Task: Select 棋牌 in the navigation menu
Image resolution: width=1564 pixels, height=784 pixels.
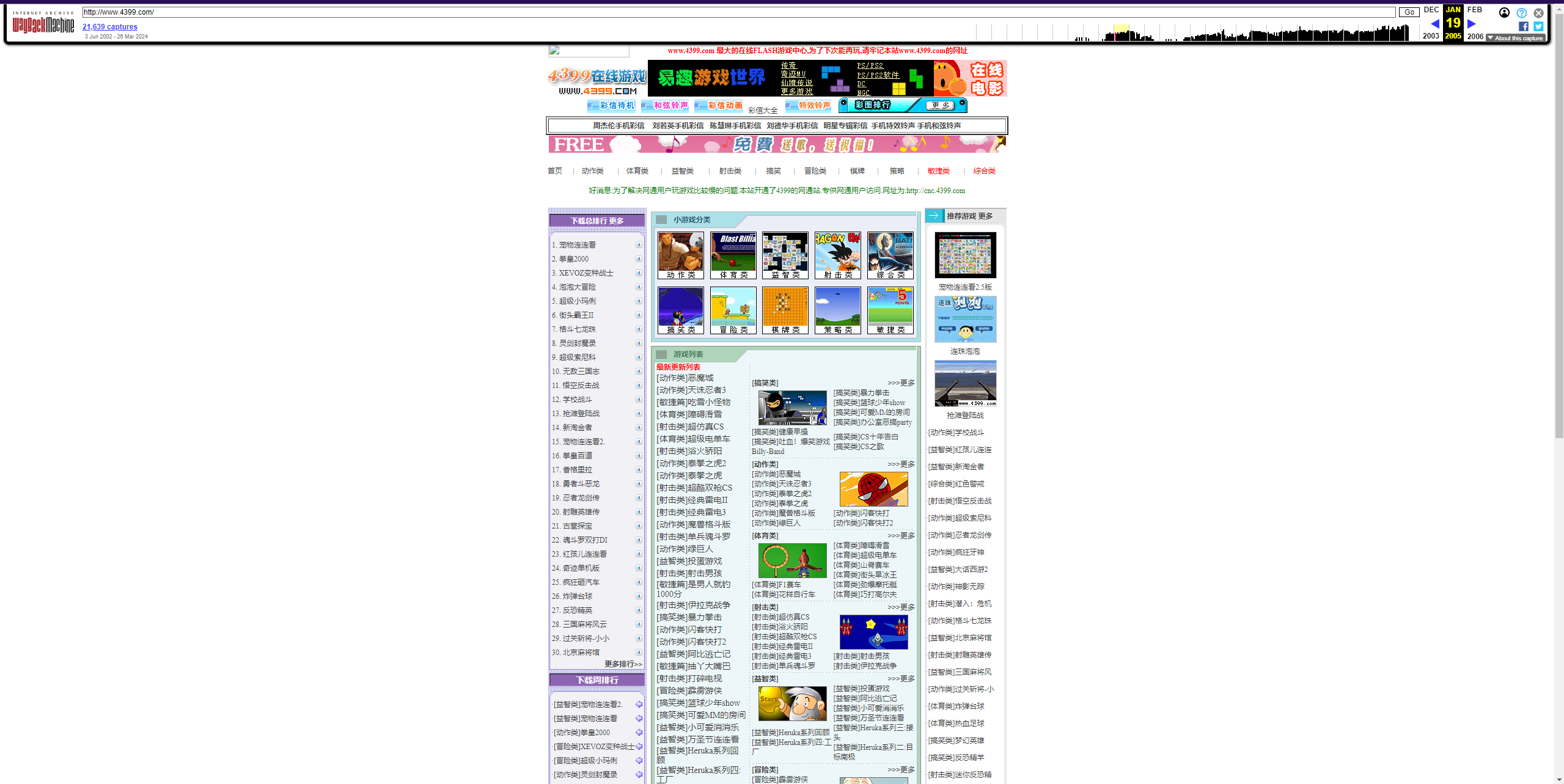Action: pyautogui.click(x=857, y=171)
